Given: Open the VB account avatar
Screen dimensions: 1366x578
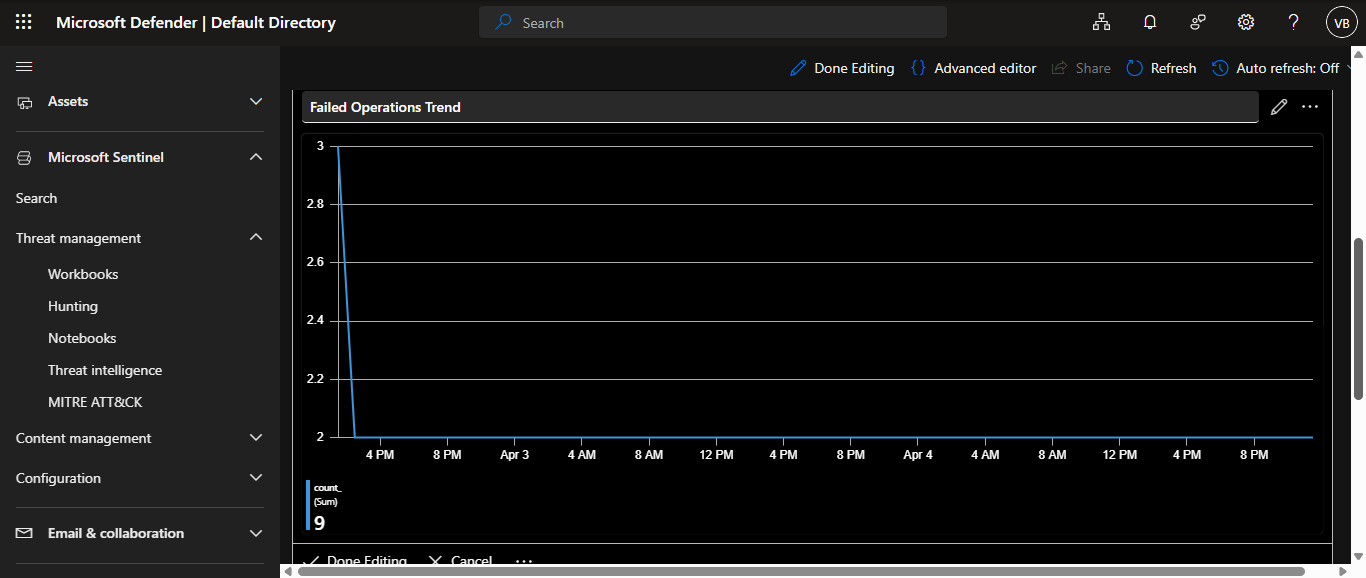Looking at the screenshot, I should tap(1341, 22).
